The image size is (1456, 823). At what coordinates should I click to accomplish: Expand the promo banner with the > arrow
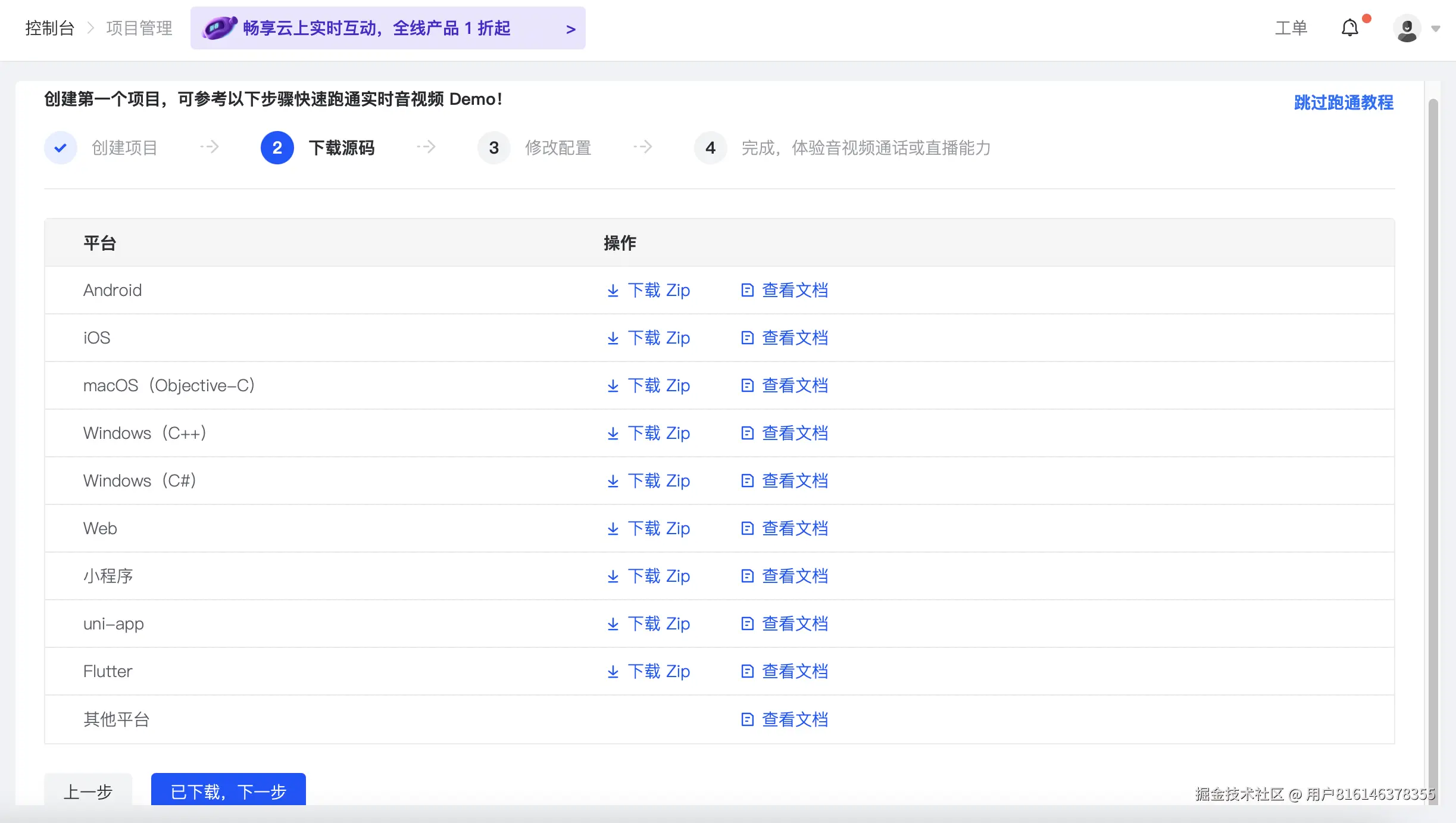click(x=570, y=29)
